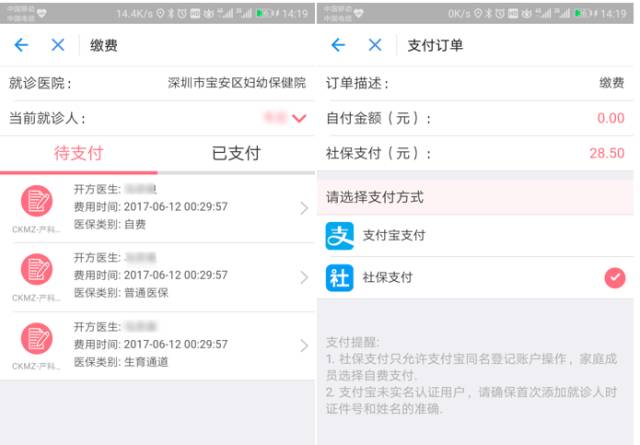Screen dimensions: 640x445
Task: Open the 普通医保 bill detail chevron
Action: coord(304,277)
